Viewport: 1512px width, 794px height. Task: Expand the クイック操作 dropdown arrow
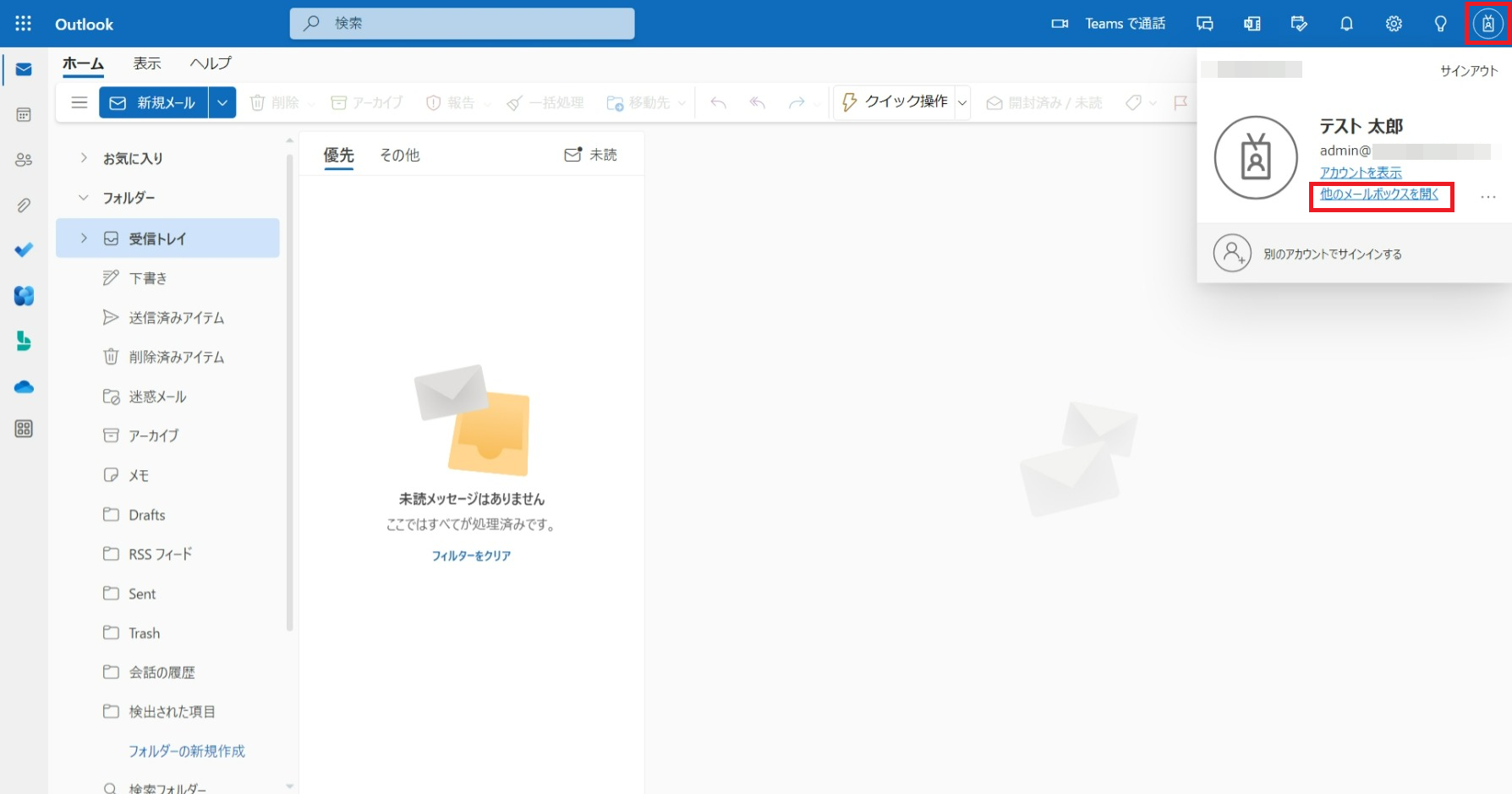[x=962, y=103]
